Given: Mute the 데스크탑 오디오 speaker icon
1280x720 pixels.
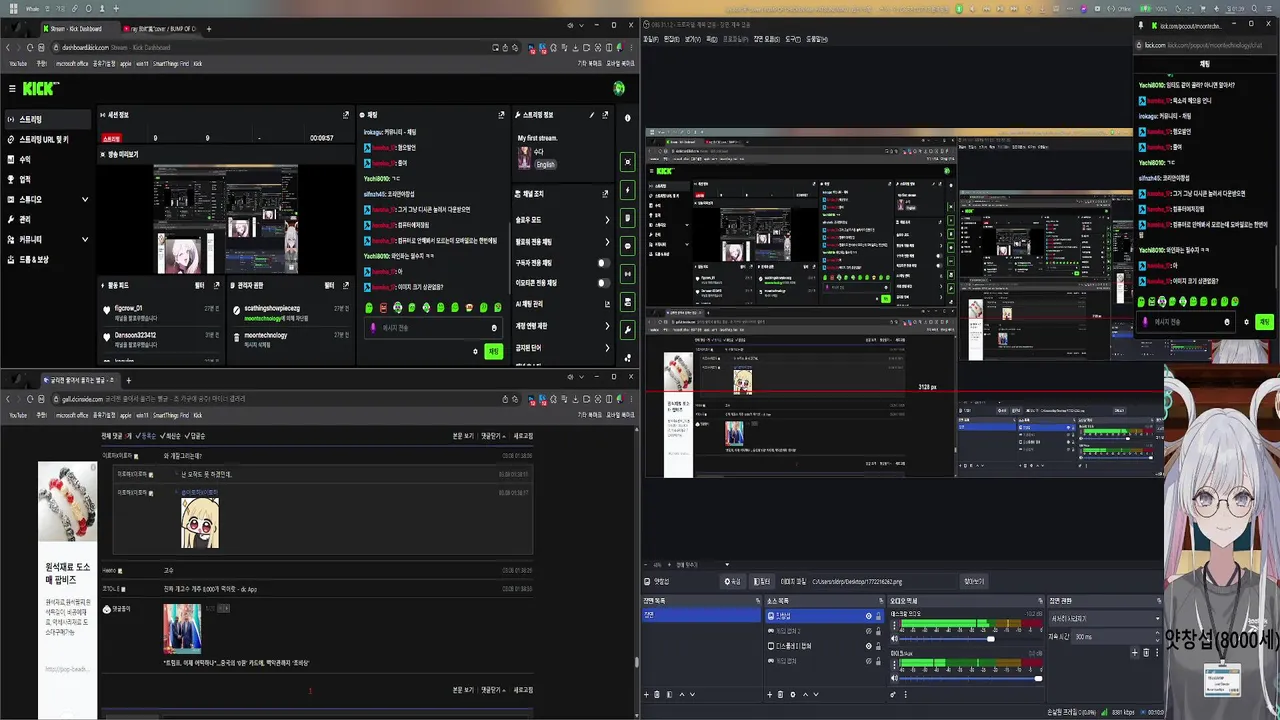Looking at the screenshot, I should pos(894,638).
